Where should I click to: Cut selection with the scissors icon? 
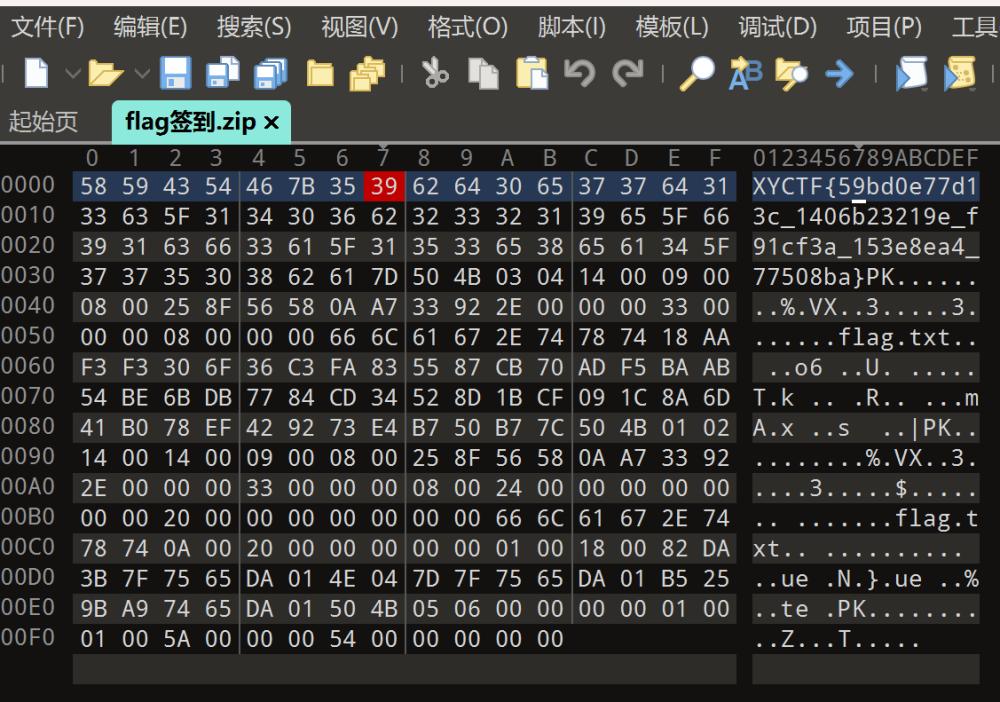pos(436,72)
